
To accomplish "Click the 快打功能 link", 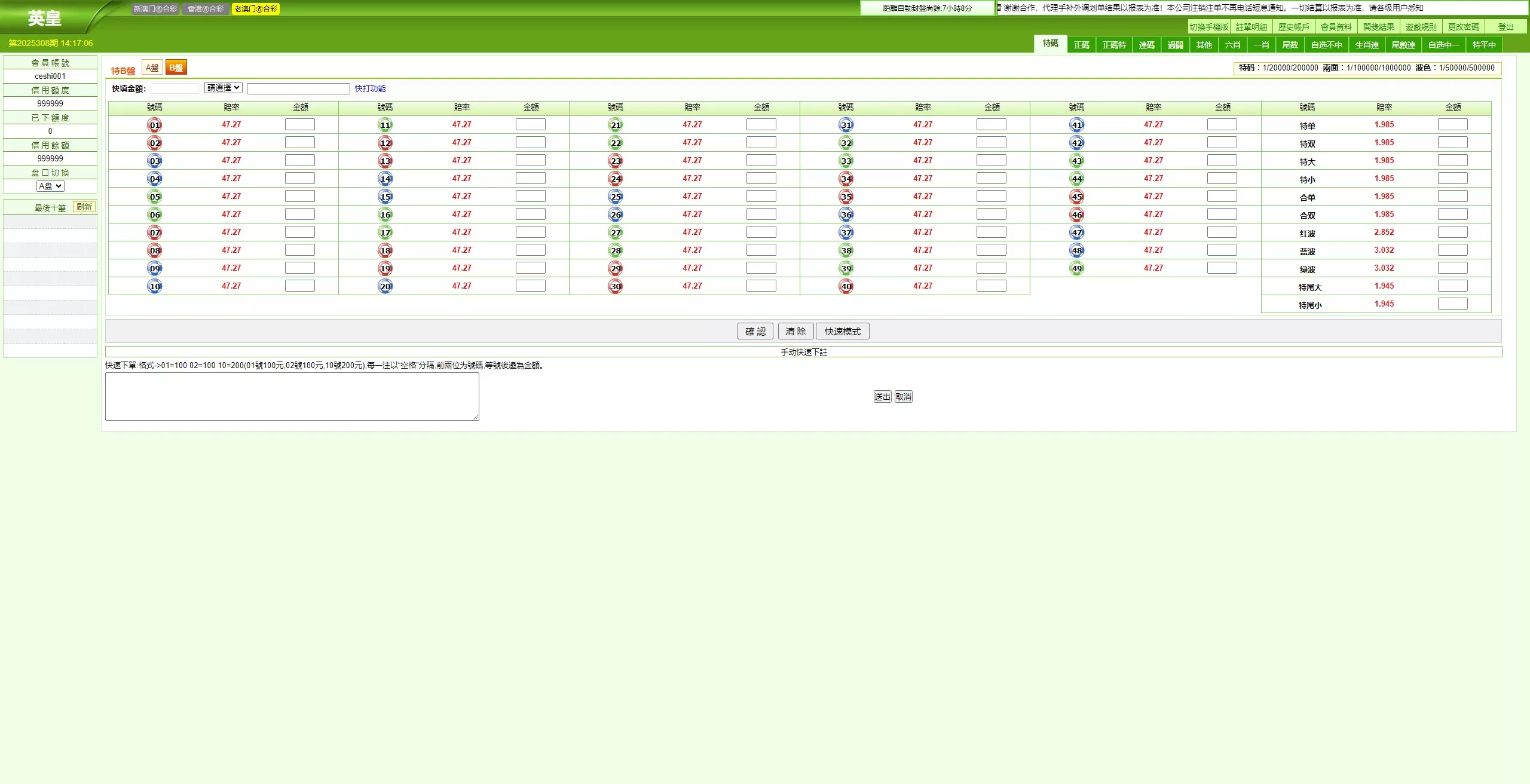I will click(x=370, y=88).
